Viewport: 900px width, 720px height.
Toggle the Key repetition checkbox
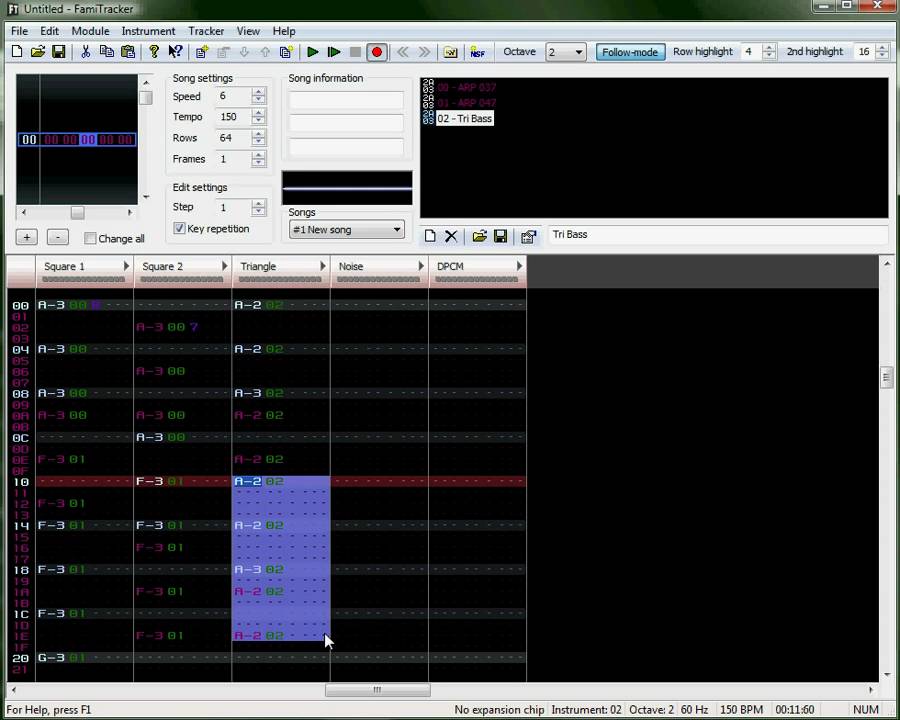point(179,229)
